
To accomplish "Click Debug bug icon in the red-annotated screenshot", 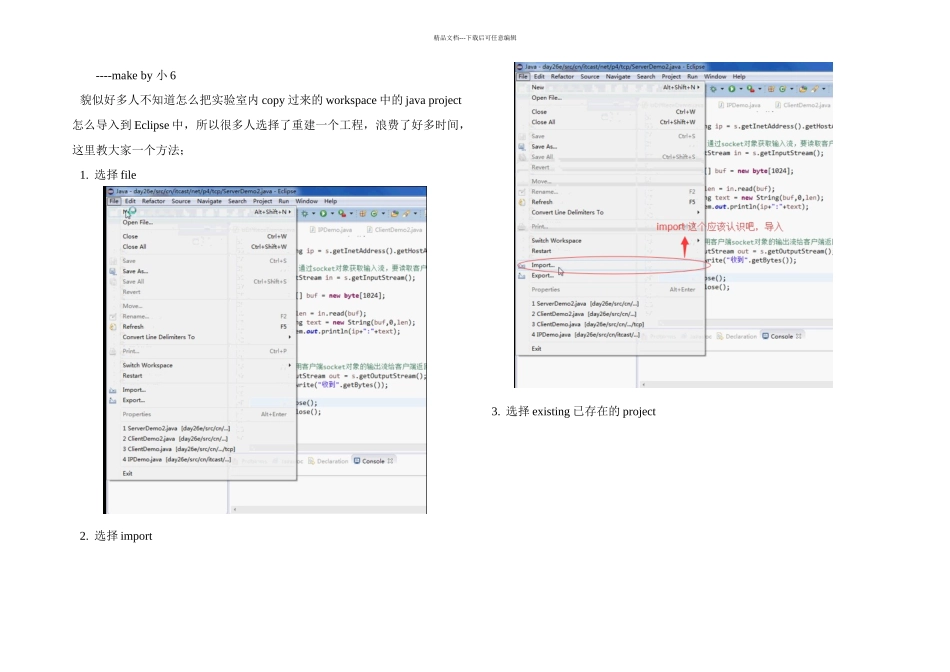I will [714, 89].
